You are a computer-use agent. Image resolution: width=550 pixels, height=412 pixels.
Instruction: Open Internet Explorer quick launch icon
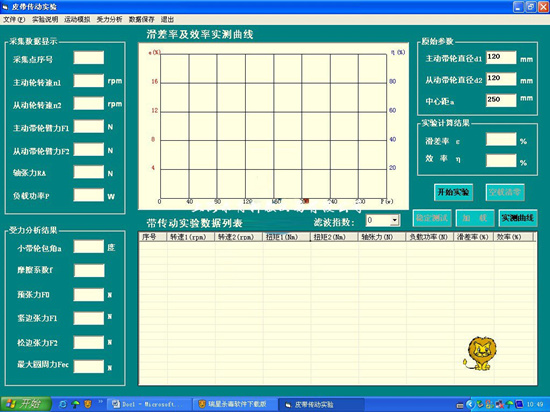tap(63, 404)
